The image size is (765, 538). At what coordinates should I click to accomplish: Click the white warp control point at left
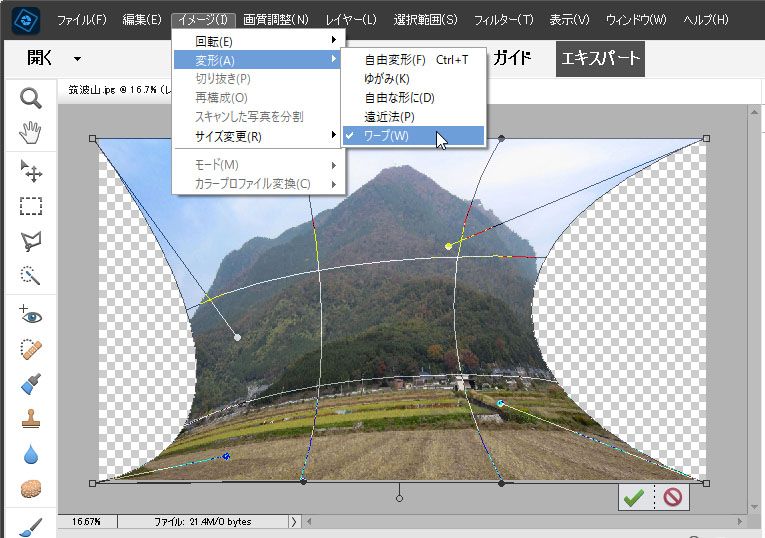coord(238,337)
